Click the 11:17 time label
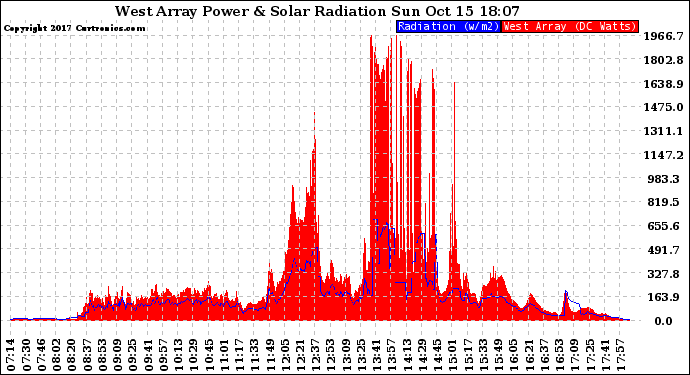 (239, 355)
